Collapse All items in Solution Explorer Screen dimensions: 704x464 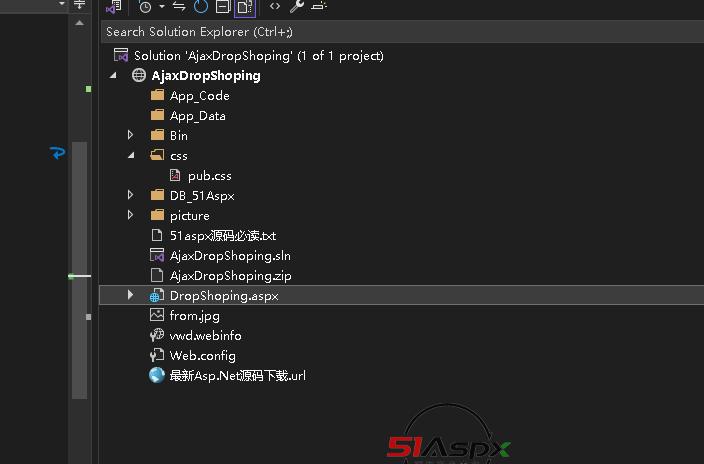coord(223,7)
